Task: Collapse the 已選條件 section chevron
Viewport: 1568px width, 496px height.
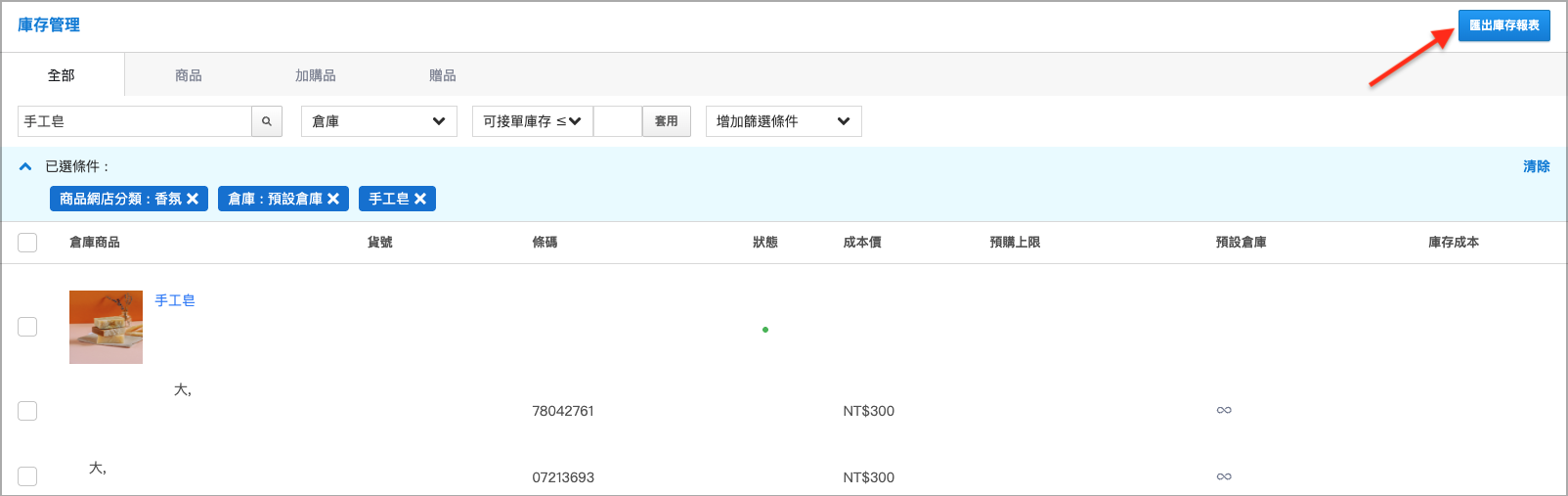Action: (x=25, y=167)
